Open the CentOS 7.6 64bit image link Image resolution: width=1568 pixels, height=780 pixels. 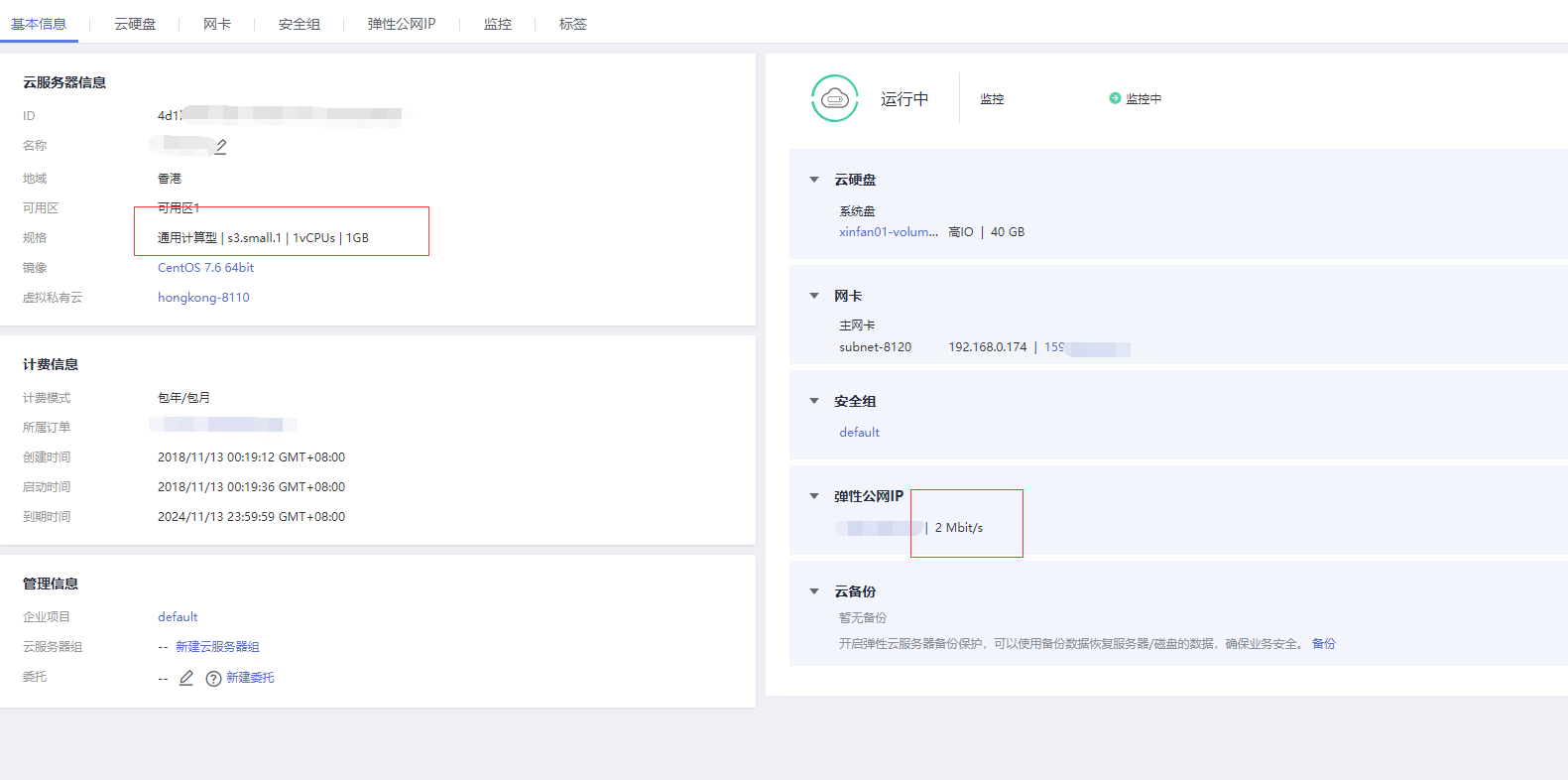(x=205, y=268)
